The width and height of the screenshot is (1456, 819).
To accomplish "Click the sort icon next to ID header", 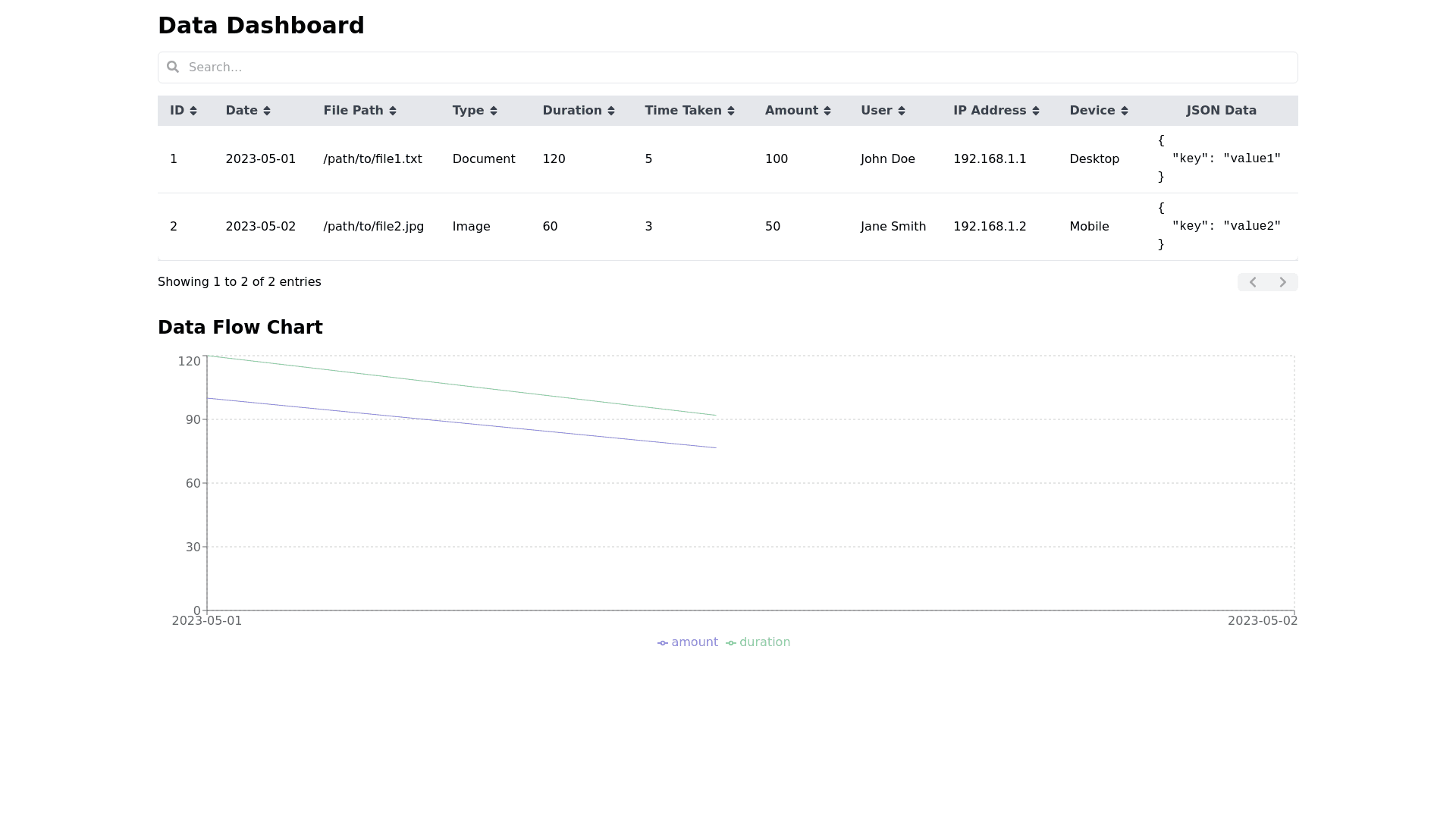I will tap(192, 110).
